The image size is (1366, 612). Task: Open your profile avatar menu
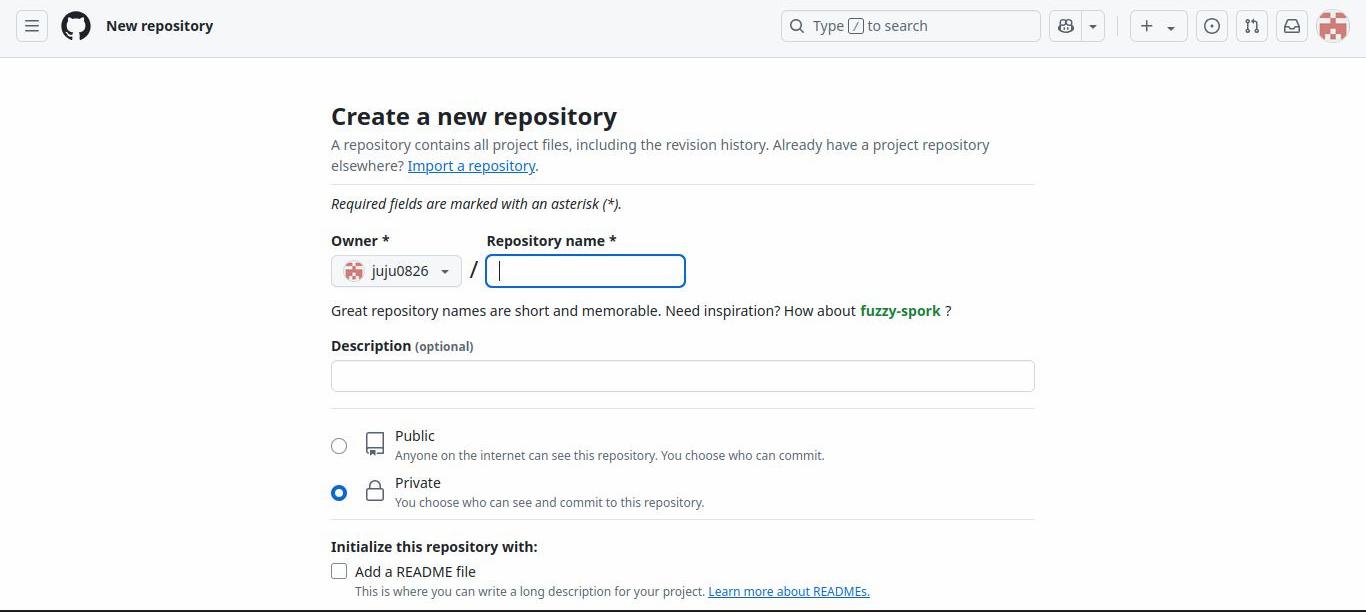click(1333, 26)
